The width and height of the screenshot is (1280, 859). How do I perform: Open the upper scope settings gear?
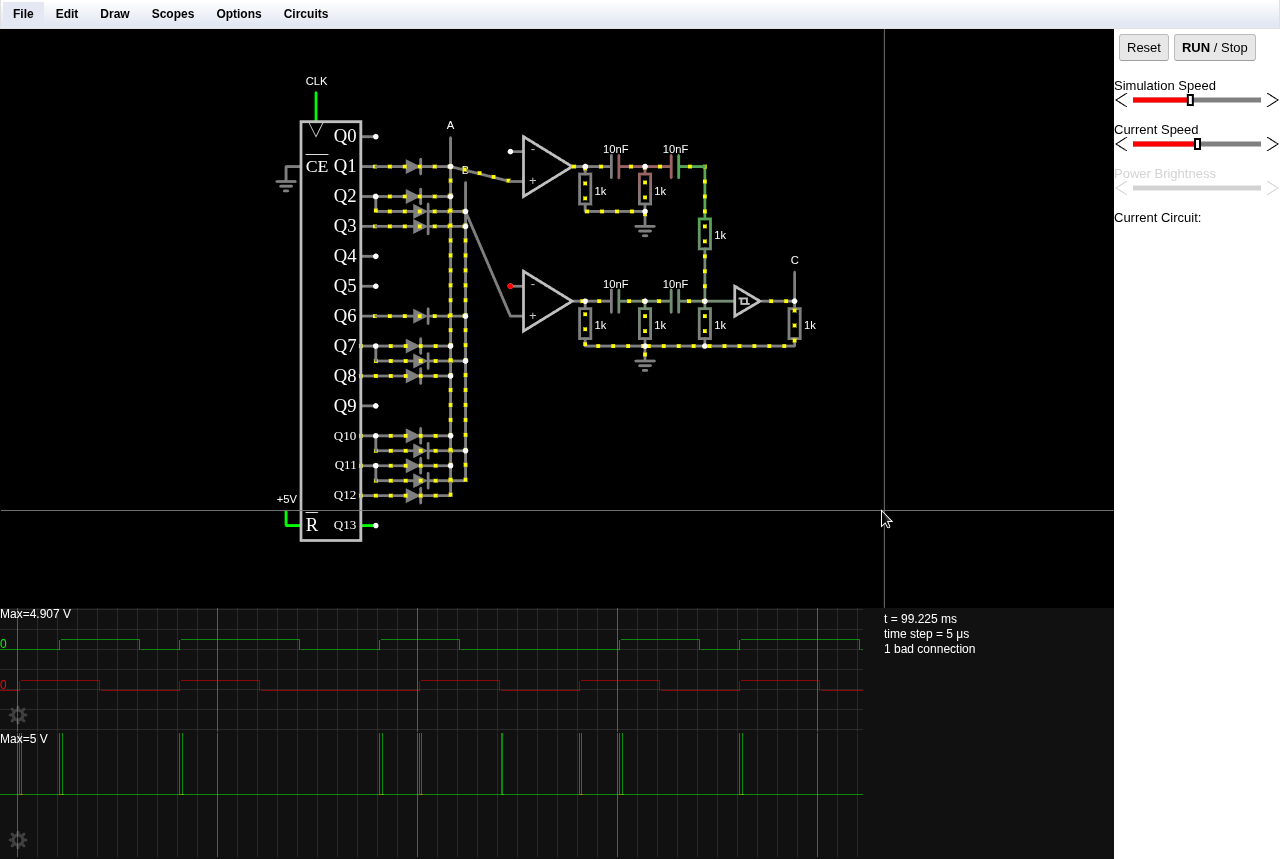pos(18,715)
